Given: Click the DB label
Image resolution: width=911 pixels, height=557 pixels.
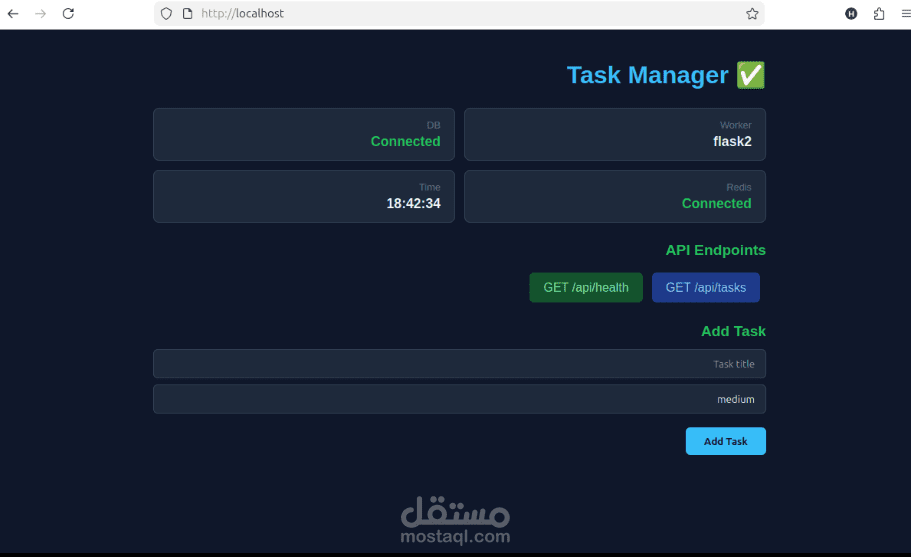Looking at the screenshot, I should coord(433,125).
